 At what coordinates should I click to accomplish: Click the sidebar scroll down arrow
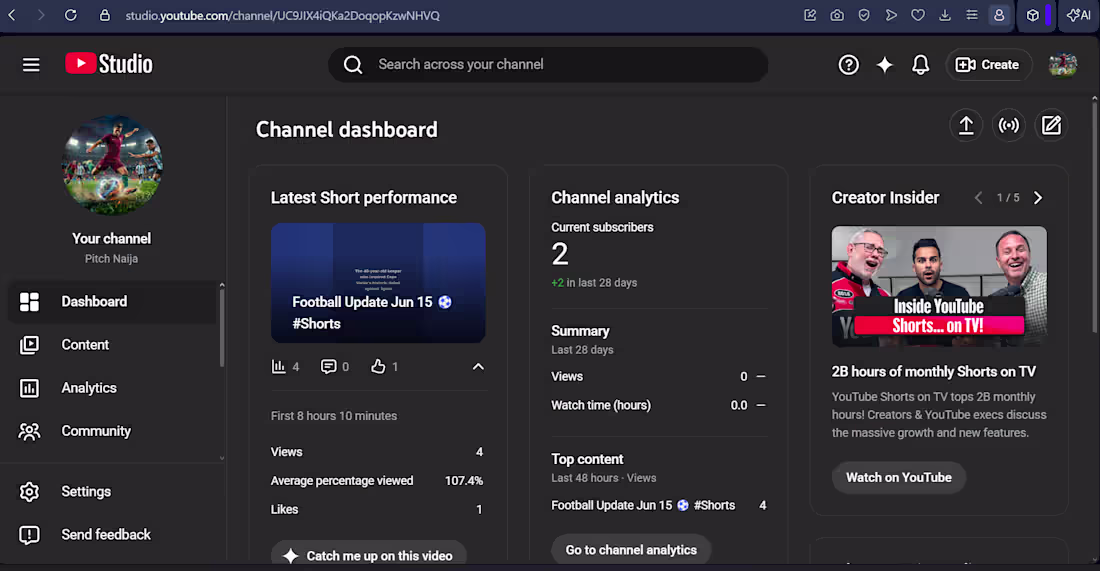(x=222, y=458)
